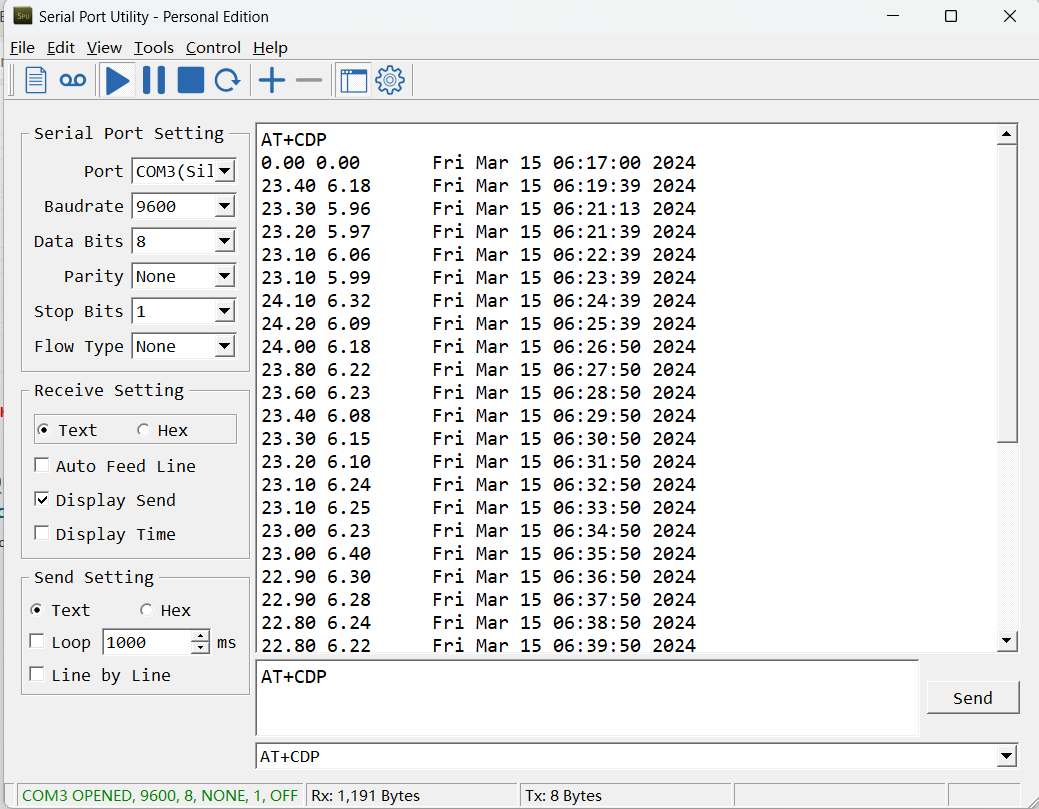Image resolution: width=1039 pixels, height=809 pixels.
Task: Expand the Parity dropdown
Action: click(x=225, y=276)
